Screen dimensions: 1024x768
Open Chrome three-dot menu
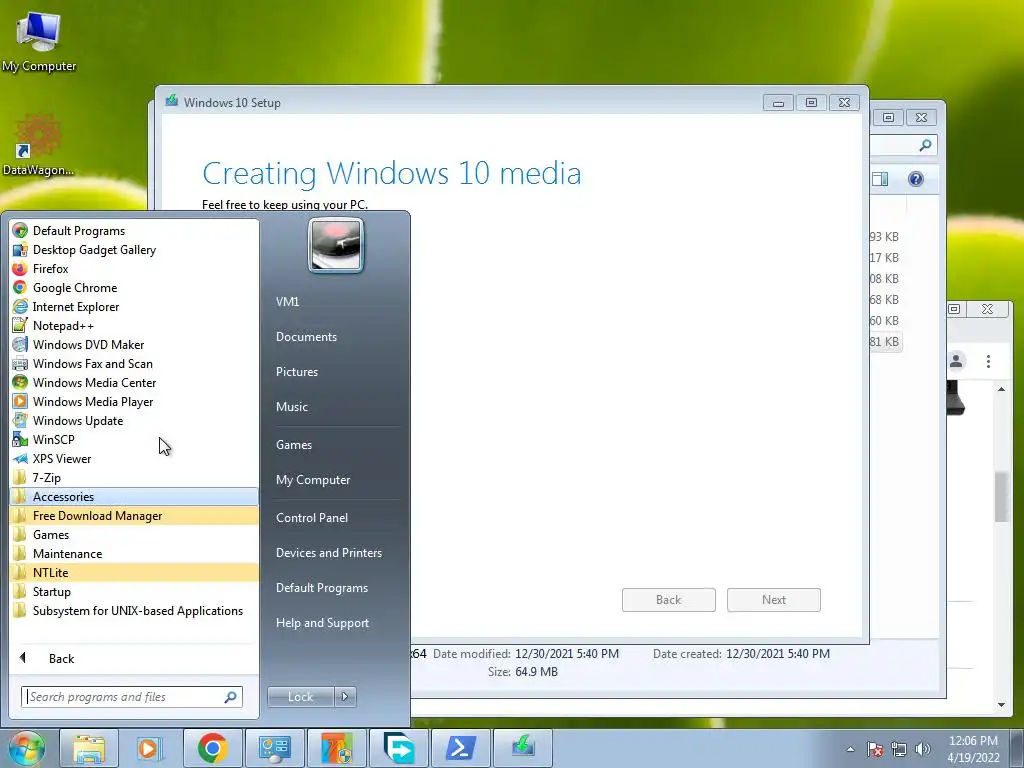tap(988, 361)
